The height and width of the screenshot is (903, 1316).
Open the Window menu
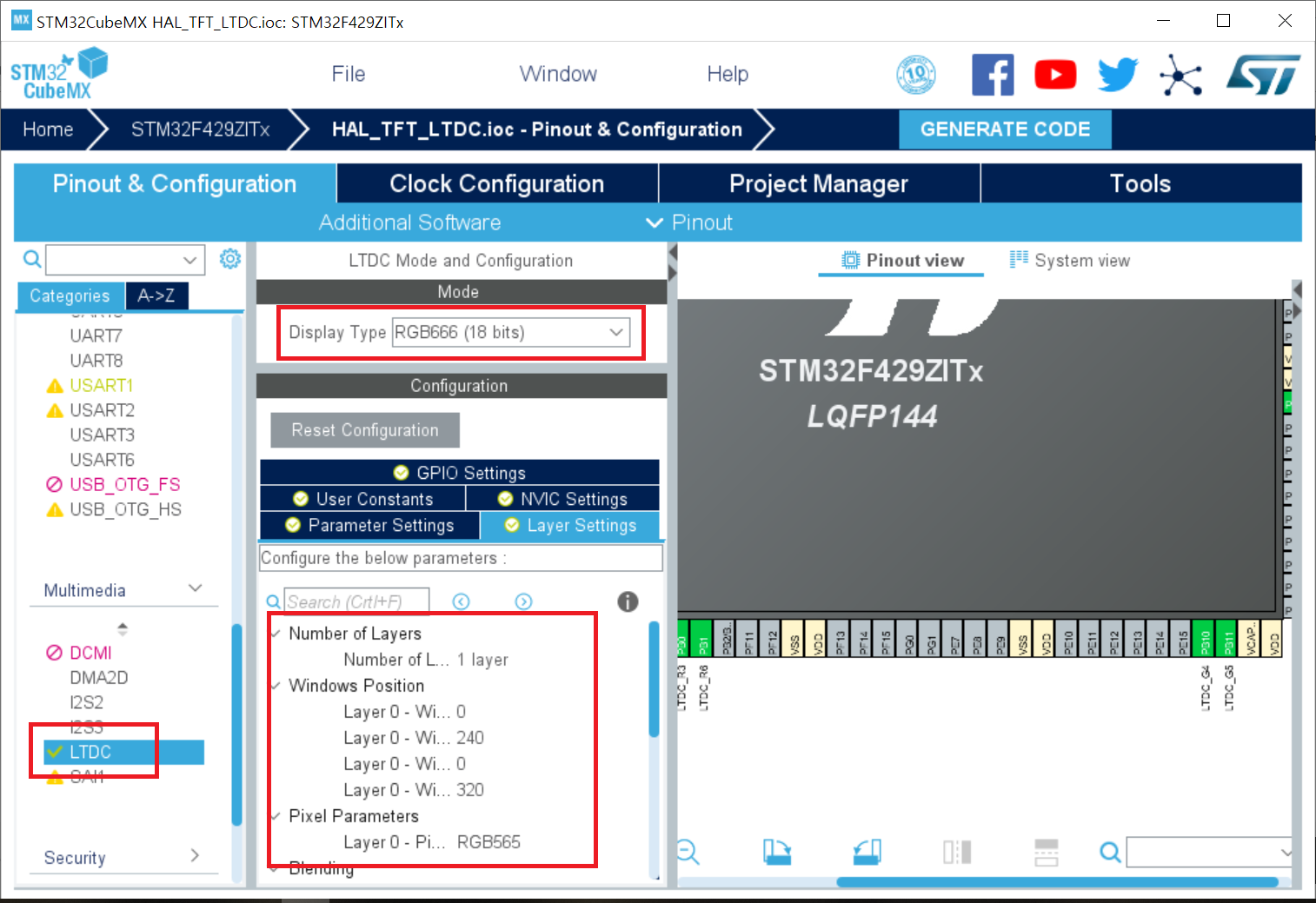point(558,74)
